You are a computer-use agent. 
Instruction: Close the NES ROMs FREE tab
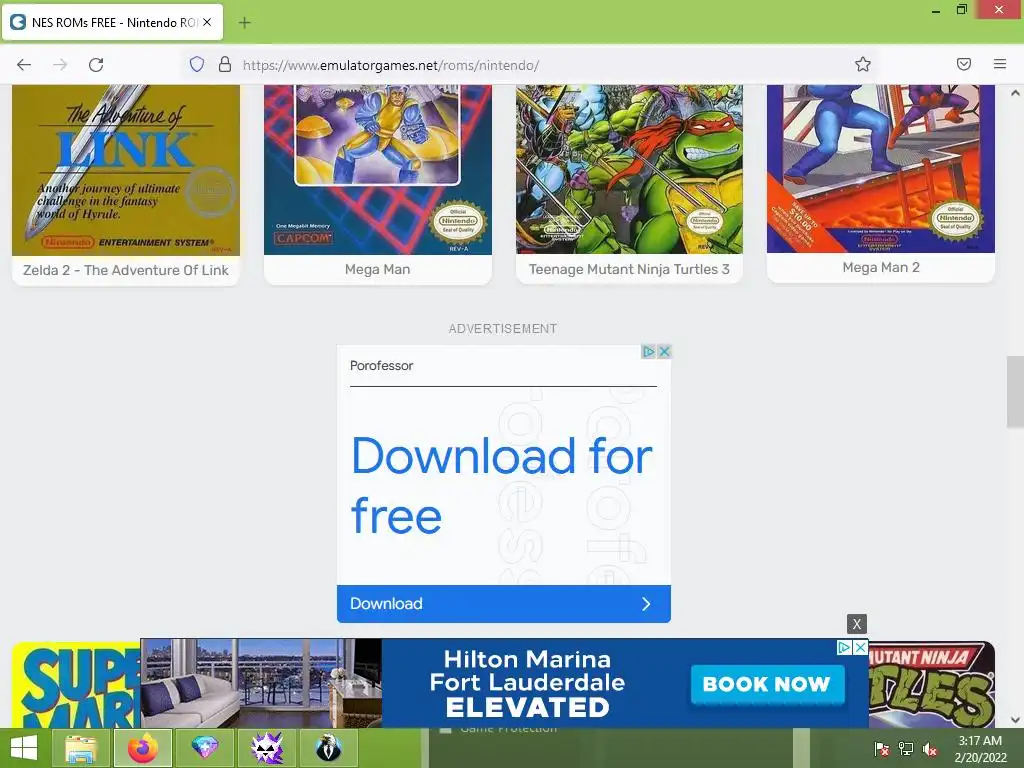coord(207,22)
